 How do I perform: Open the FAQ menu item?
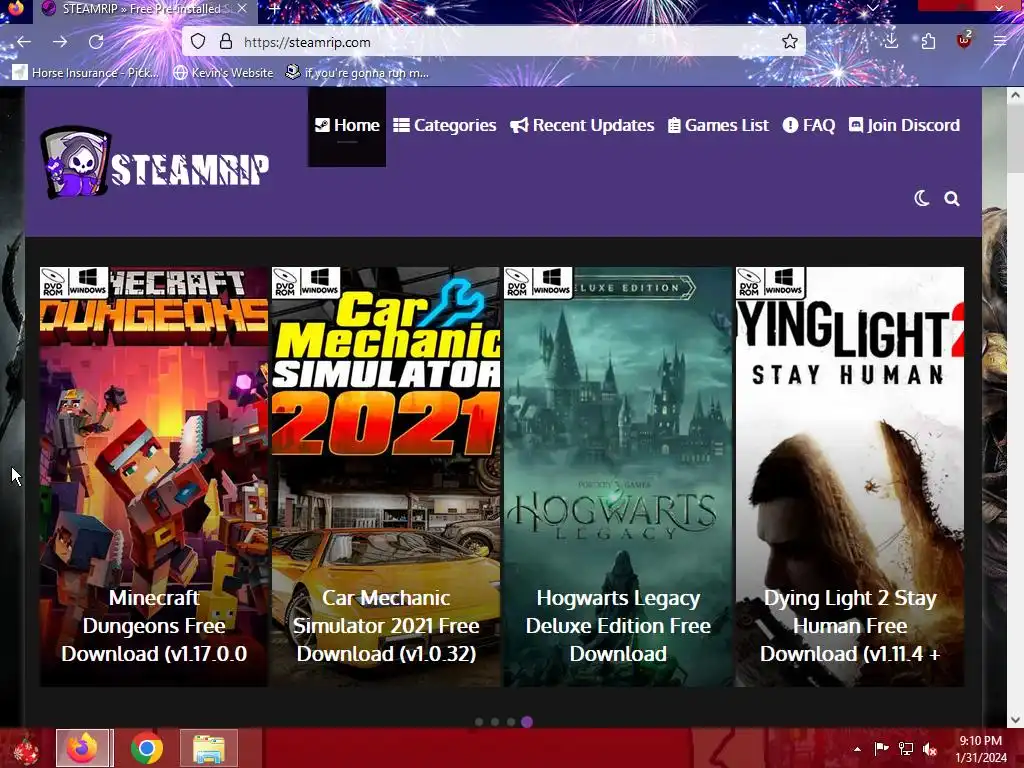click(809, 125)
